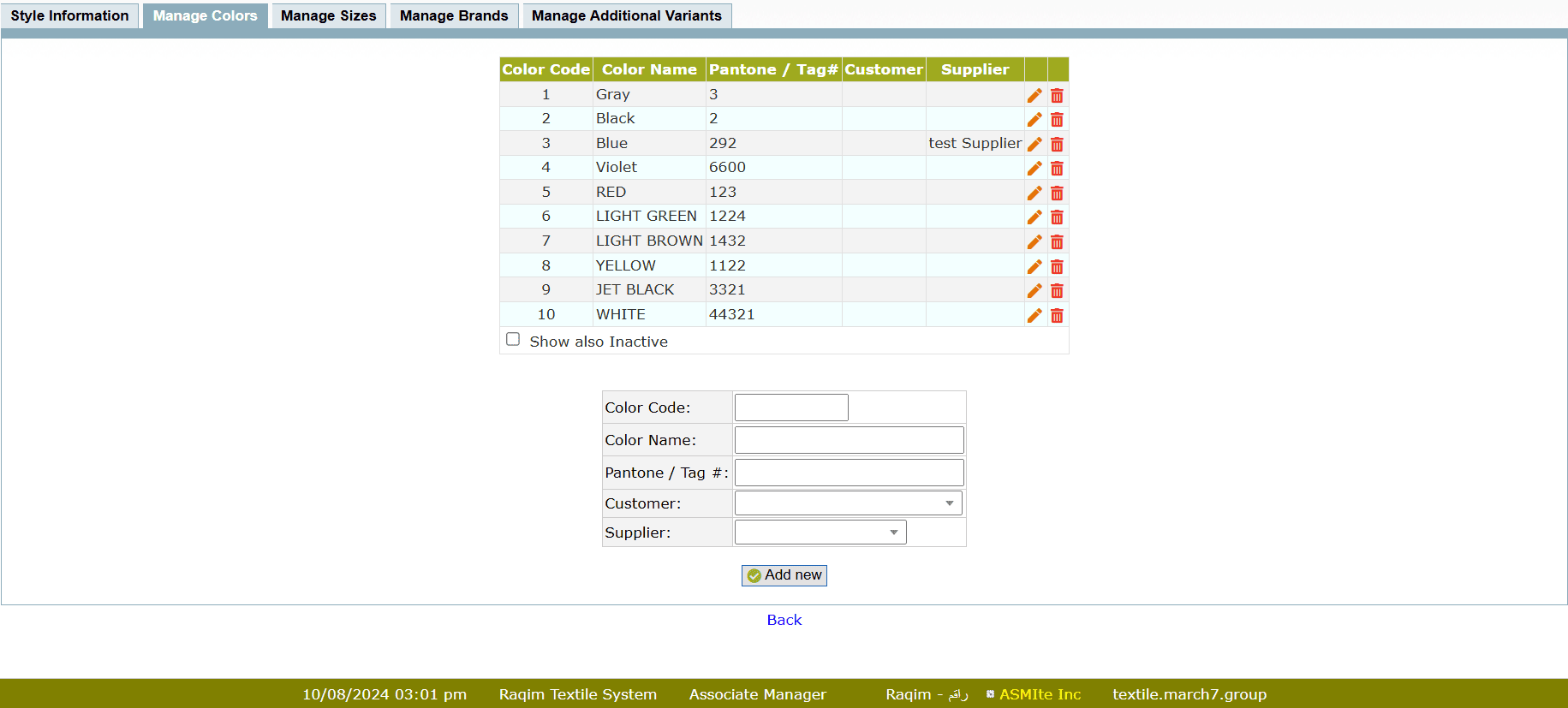Edit the RED color row
The width and height of the screenshot is (1568, 708).
click(x=1034, y=193)
